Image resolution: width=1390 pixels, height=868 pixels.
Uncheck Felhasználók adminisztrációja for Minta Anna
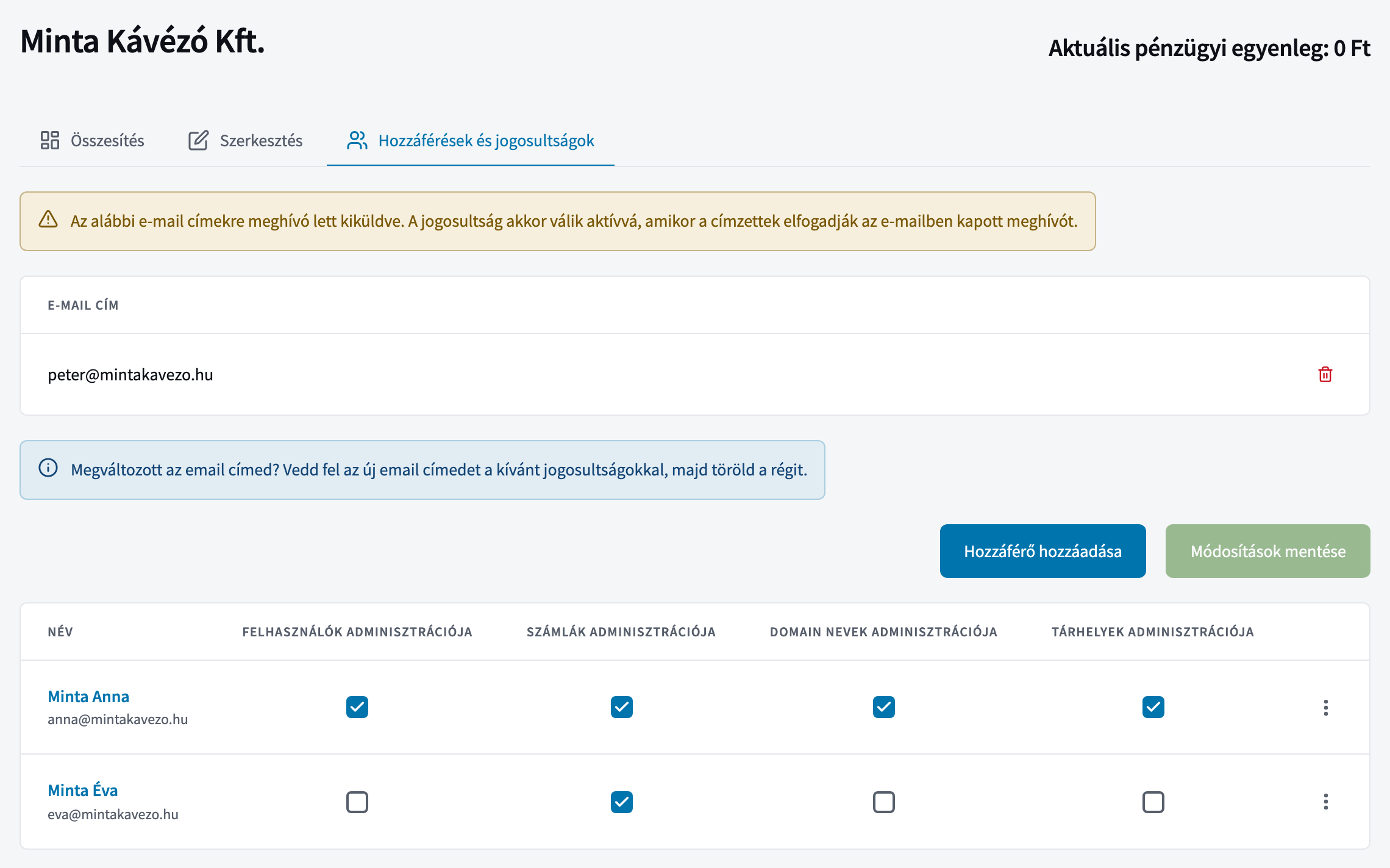pyautogui.click(x=357, y=707)
